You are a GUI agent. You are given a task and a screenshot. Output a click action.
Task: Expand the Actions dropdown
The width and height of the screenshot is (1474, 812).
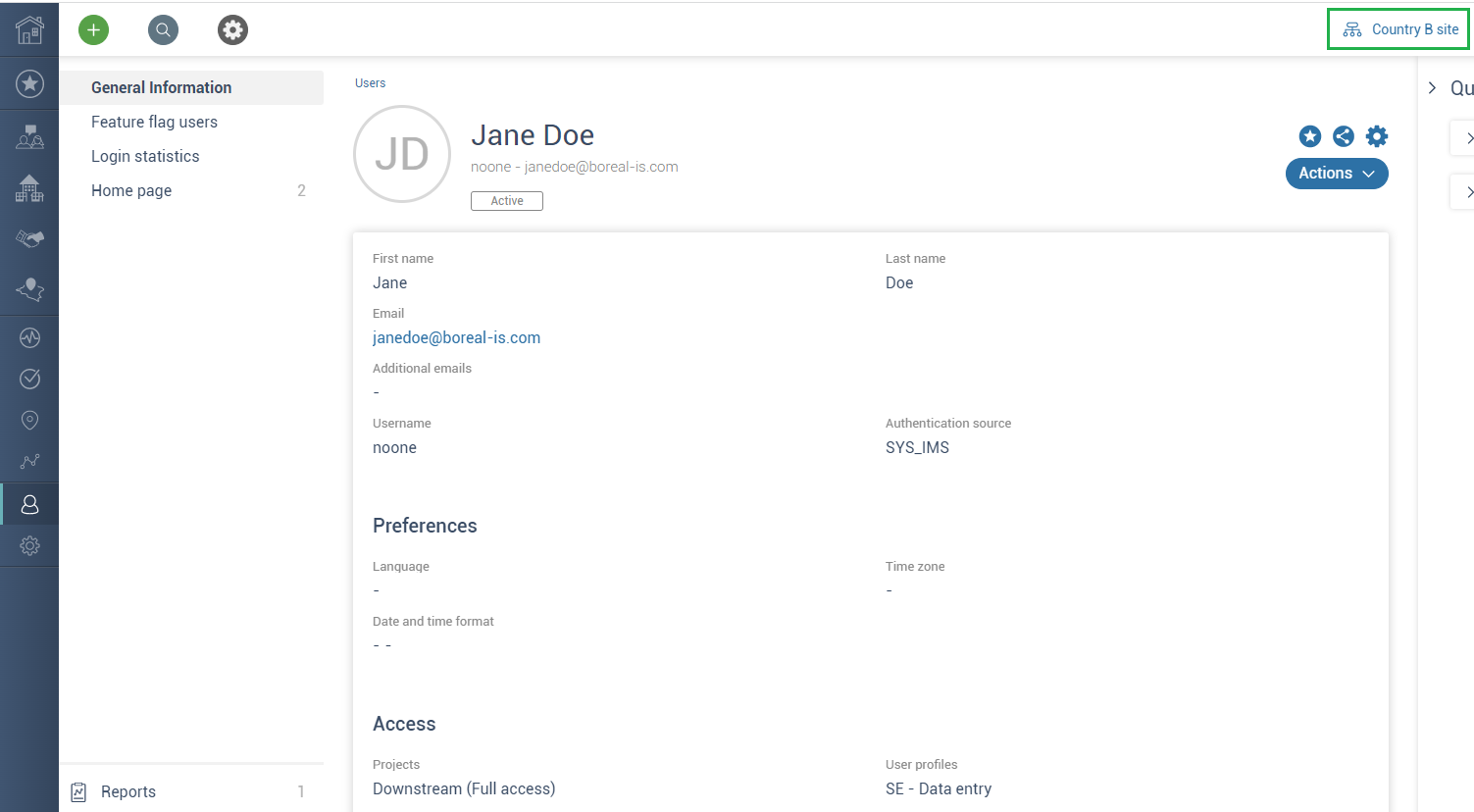(1337, 173)
